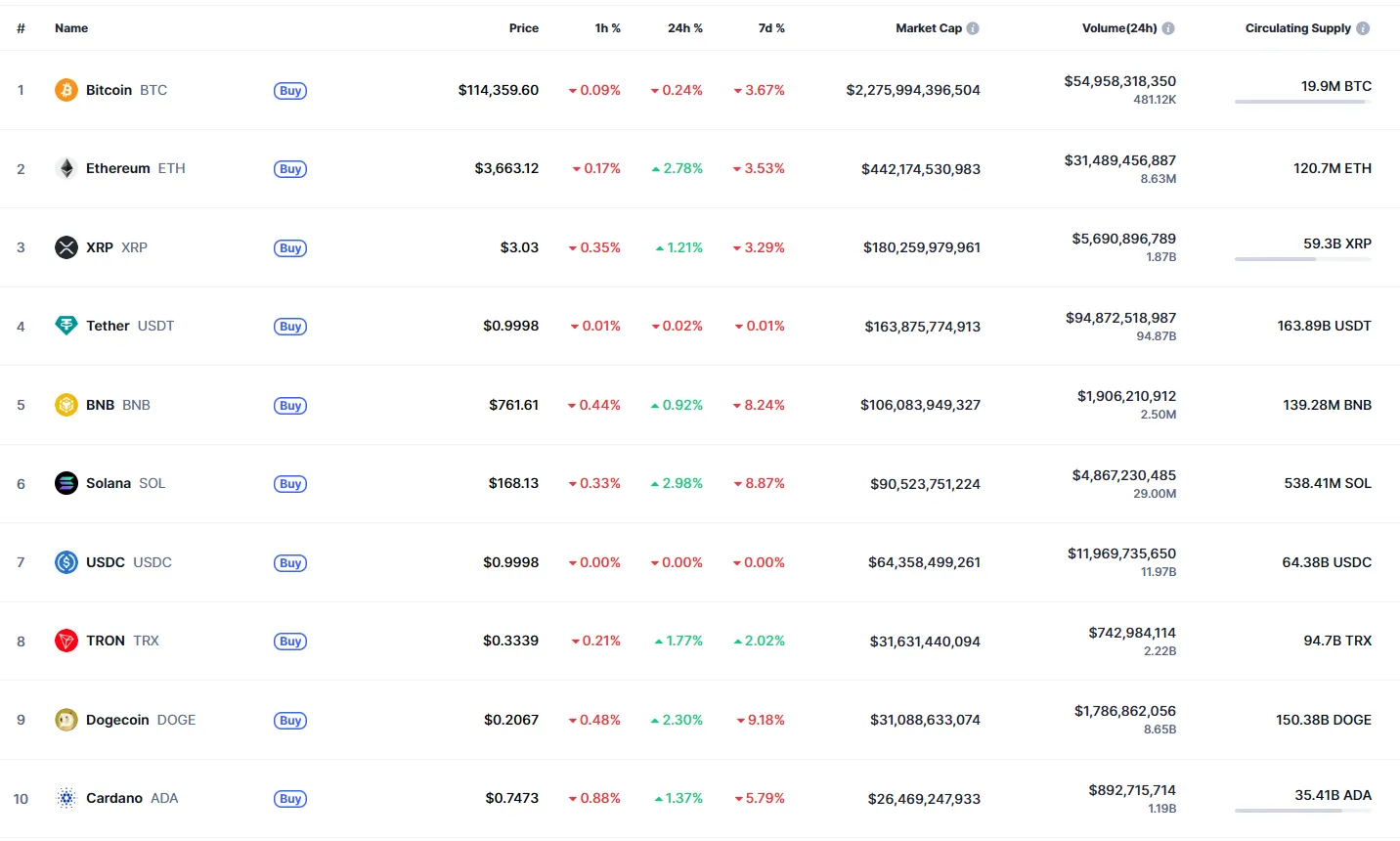Sort table by Price column header
The width and height of the screenshot is (1400, 841).
524,28
